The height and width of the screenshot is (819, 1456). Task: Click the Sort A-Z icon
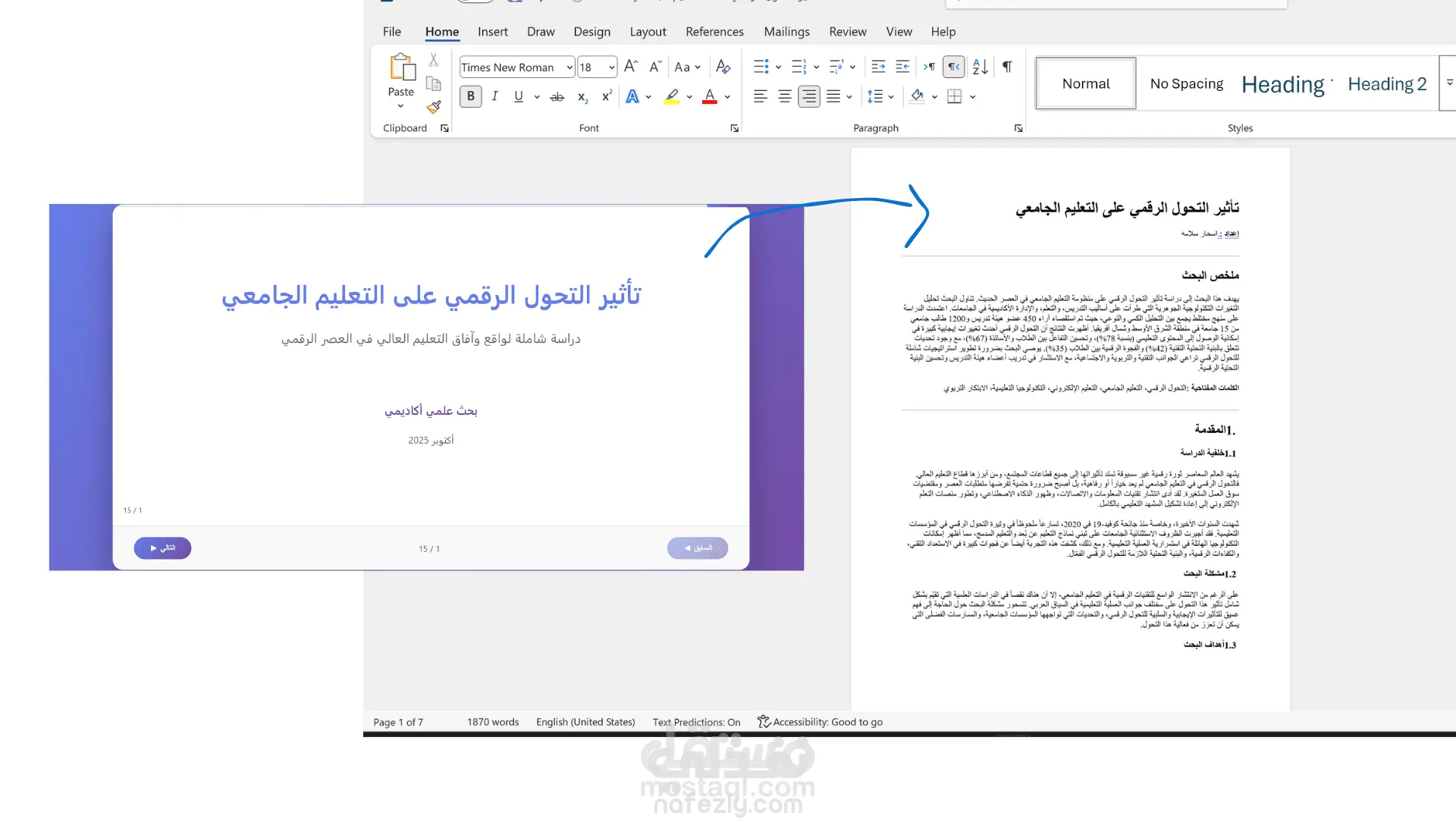pyautogui.click(x=980, y=67)
